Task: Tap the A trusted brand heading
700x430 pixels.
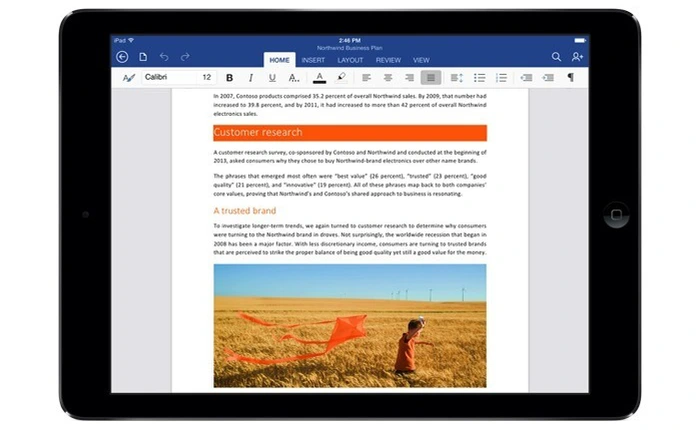Action: tap(245, 211)
